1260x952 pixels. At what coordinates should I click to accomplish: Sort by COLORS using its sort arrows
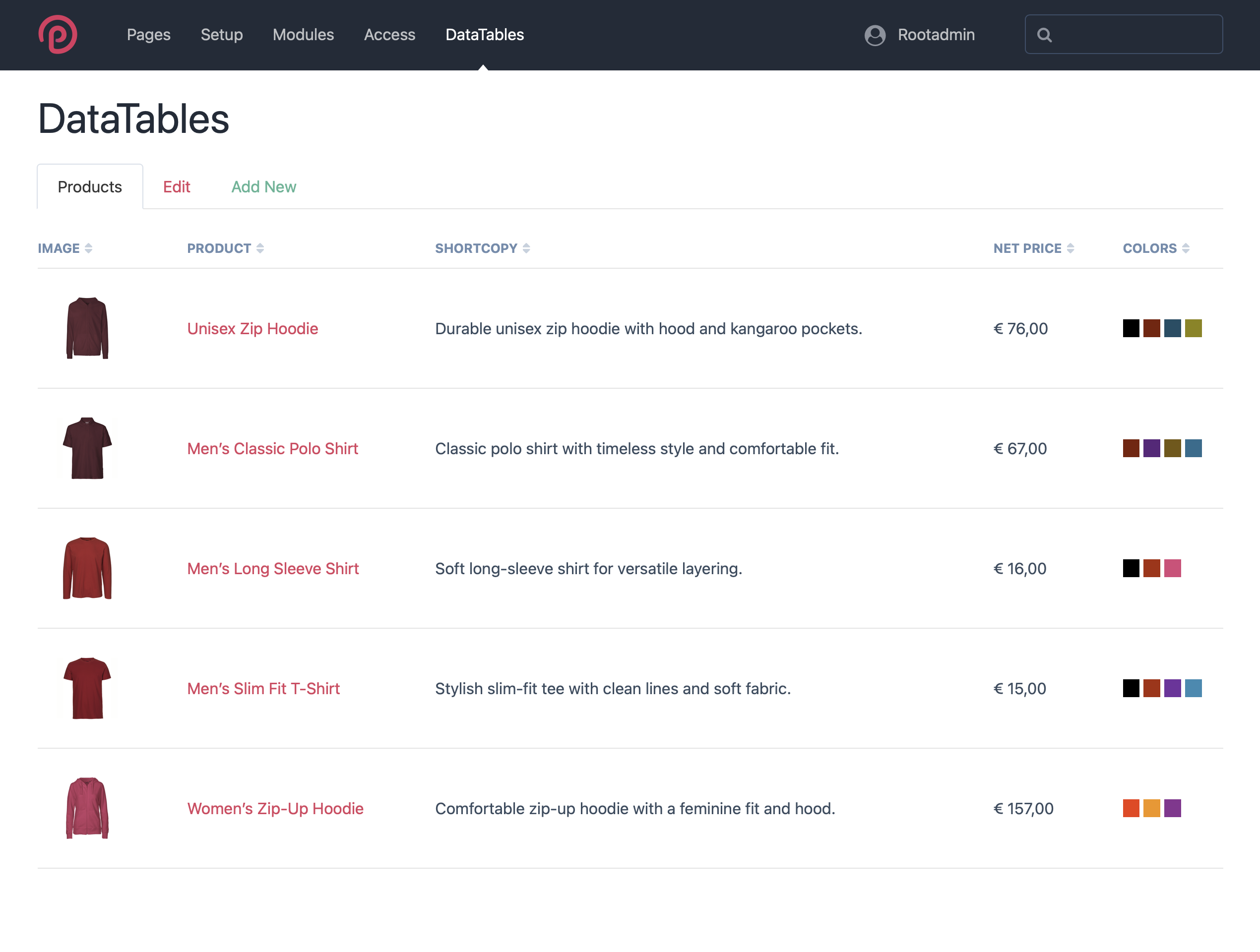pyautogui.click(x=1187, y=248)
